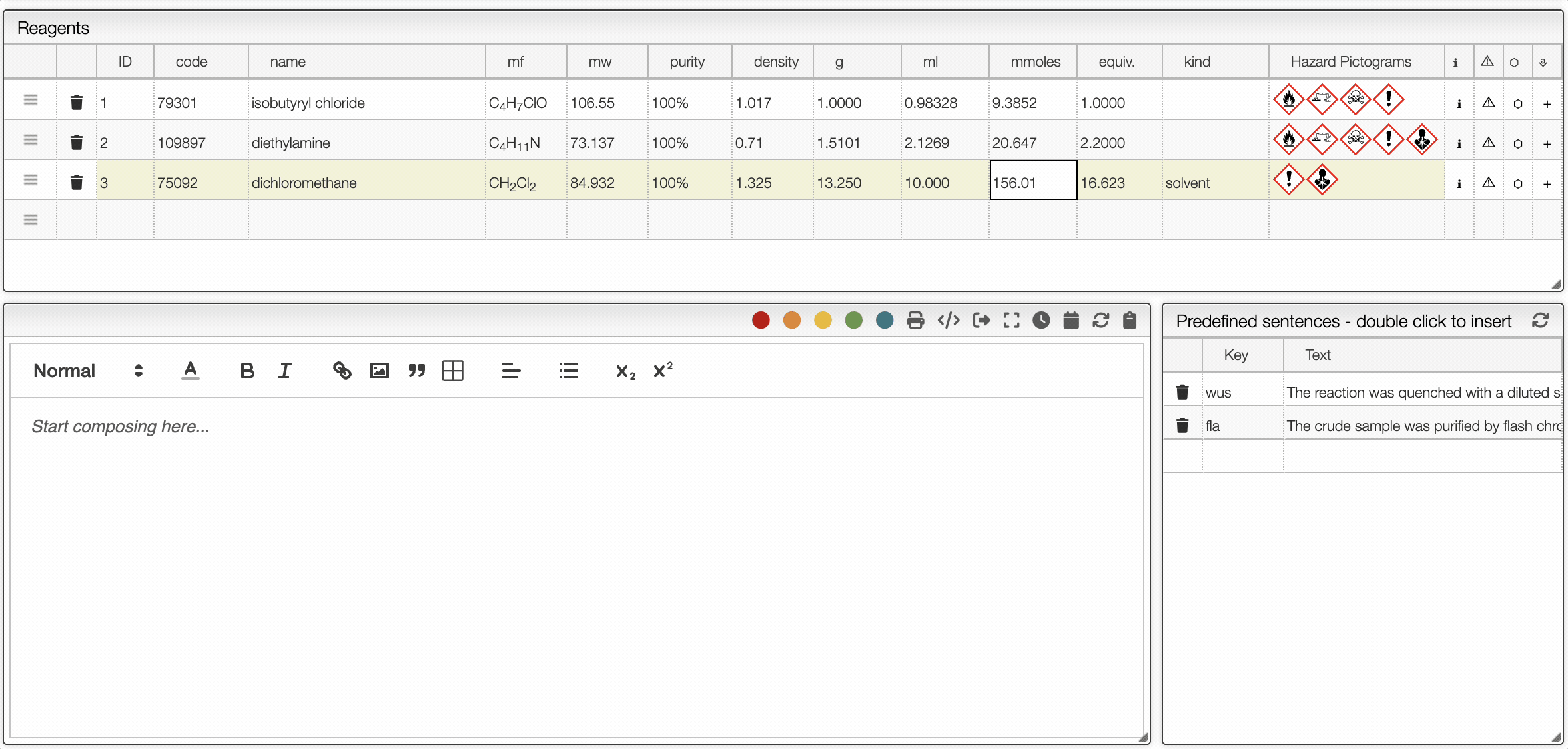Click the 156.01 mmoles cell of dichloromethane
Image resolution: width=1568 pixels, height=749 pixels.
[1032, 183]
